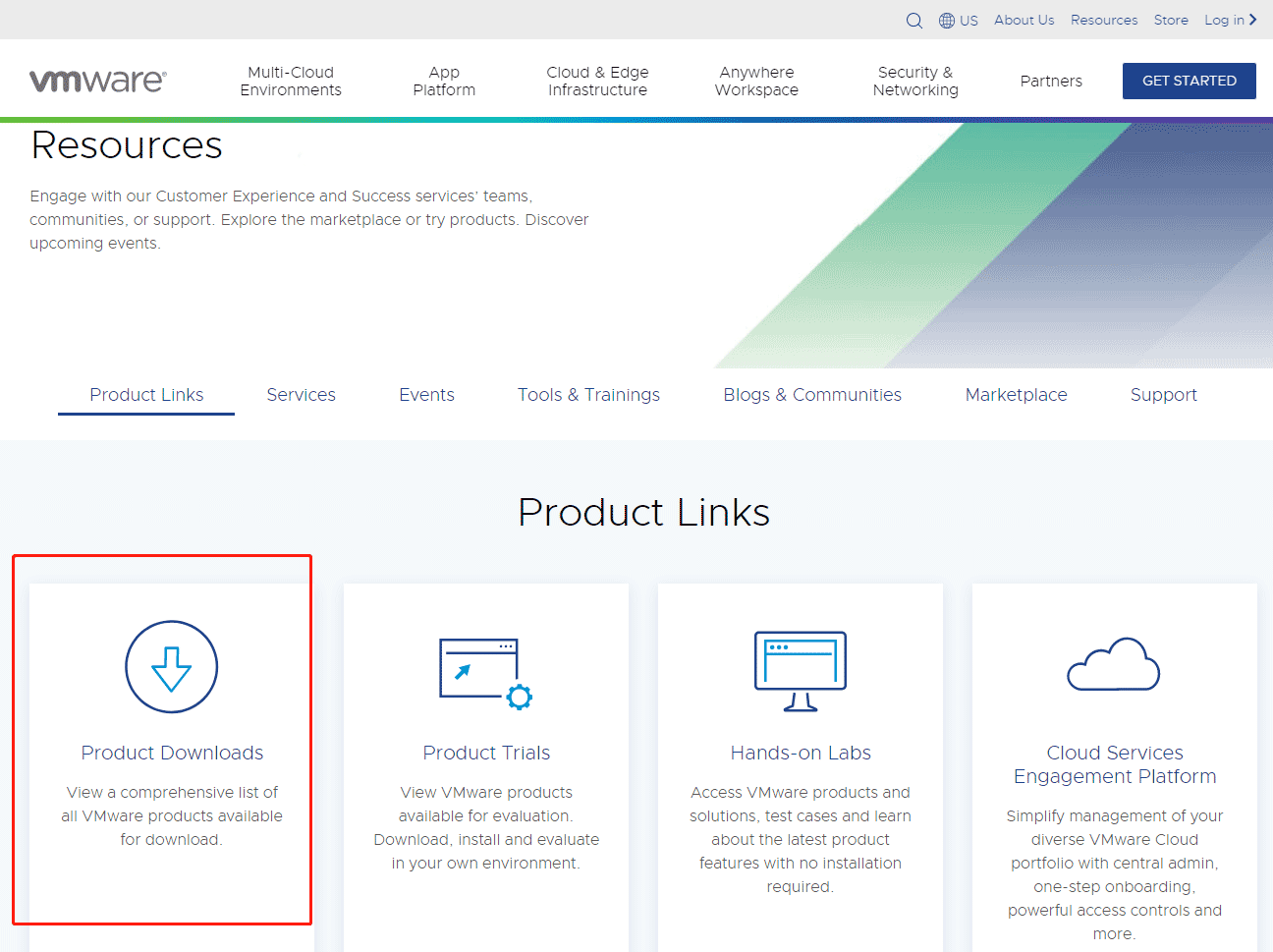Switch to Tools & Trainings tab

click(x=588, y=395)
